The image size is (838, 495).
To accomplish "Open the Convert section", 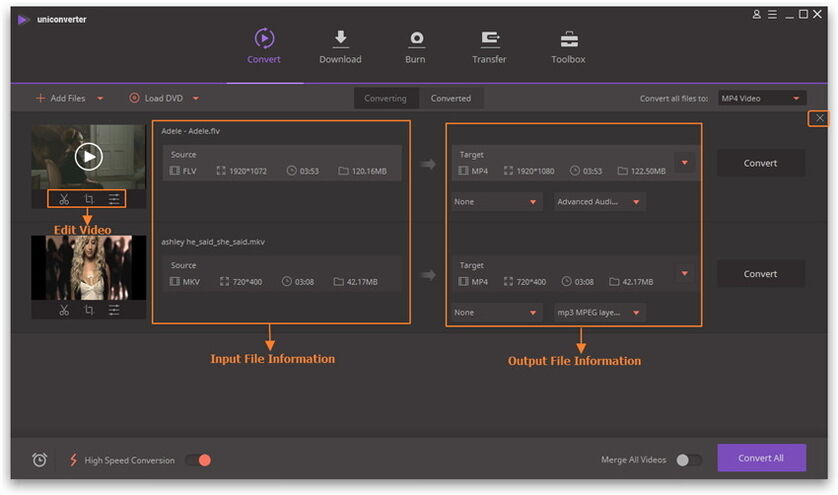I will 264,47.
